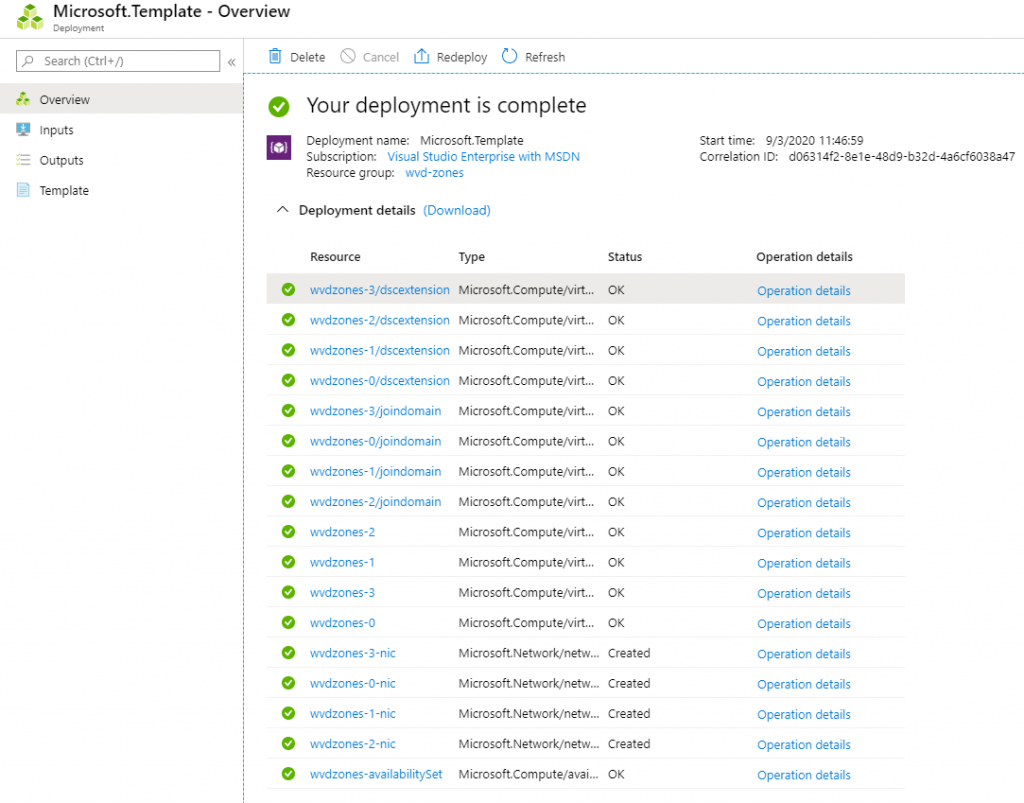Click the Delete trash icon
1024x803 pixels.
pos(275,56)
